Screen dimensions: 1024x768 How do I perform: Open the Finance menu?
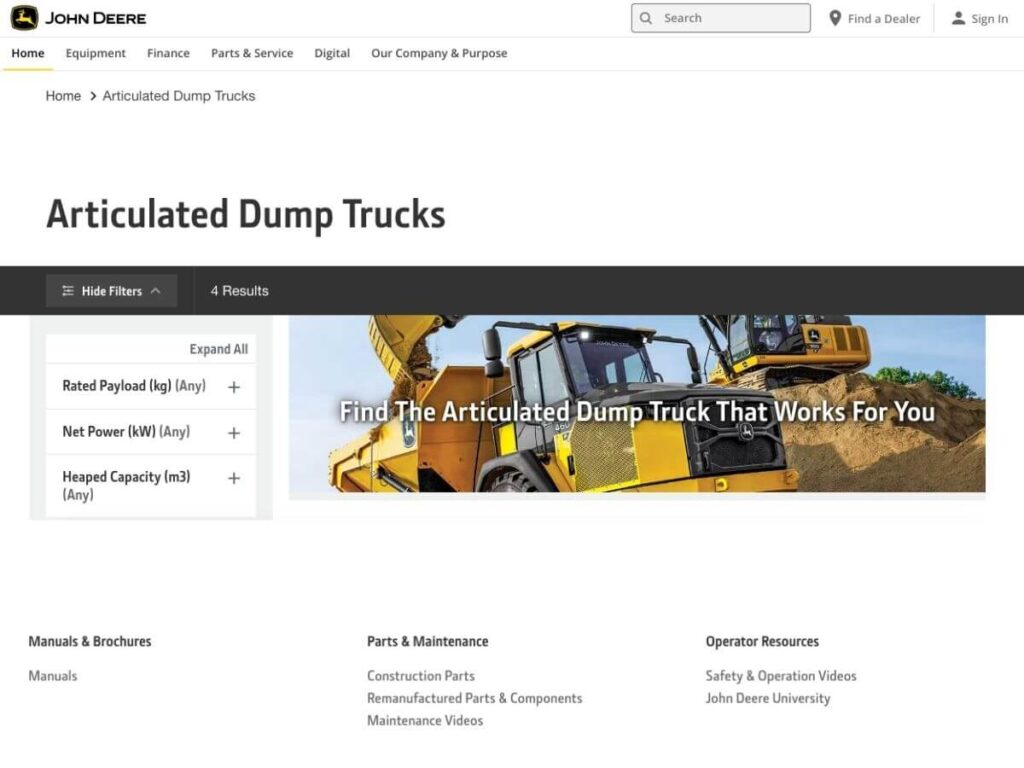click(168, 54)
